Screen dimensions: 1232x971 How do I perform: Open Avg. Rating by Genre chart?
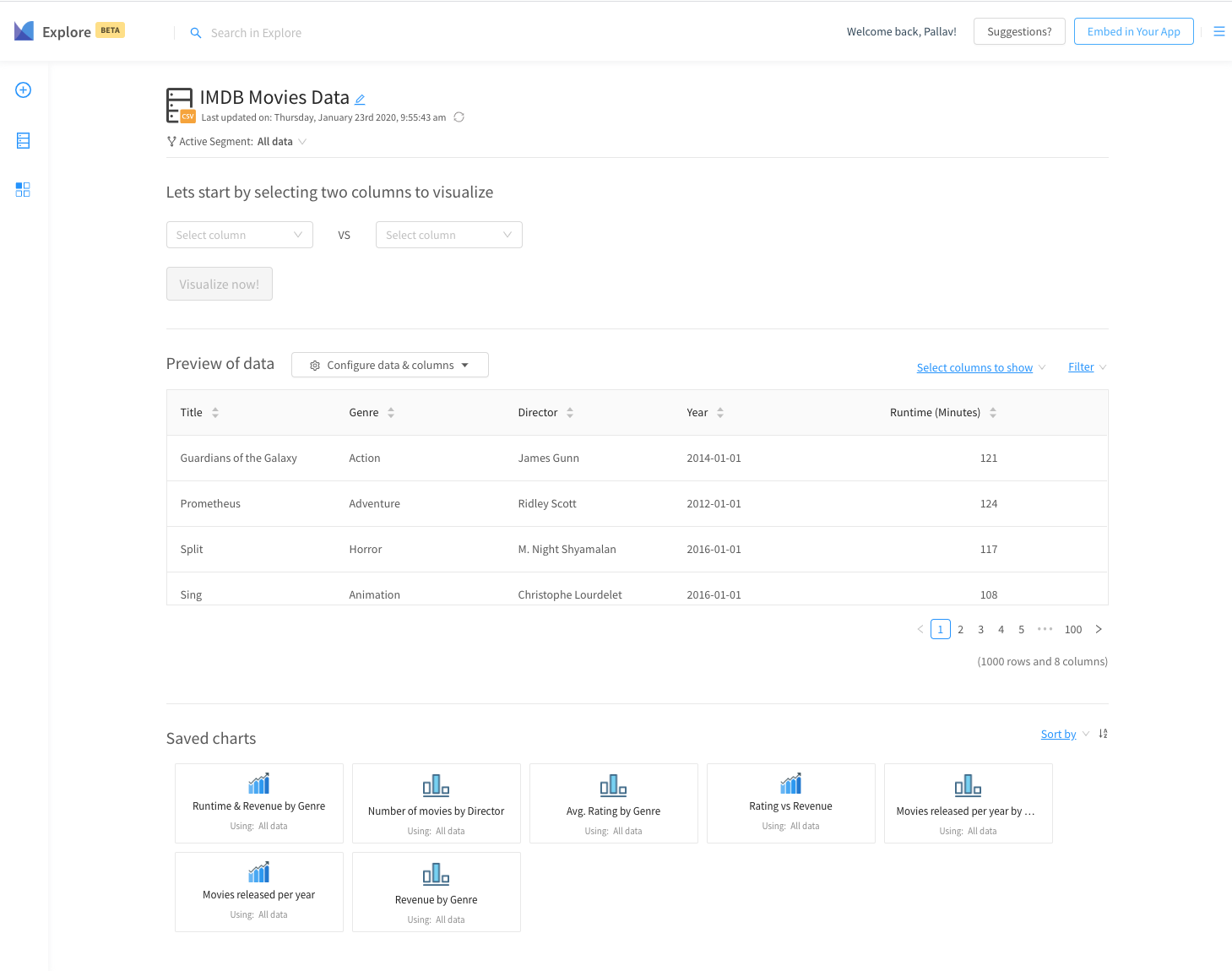614,803
